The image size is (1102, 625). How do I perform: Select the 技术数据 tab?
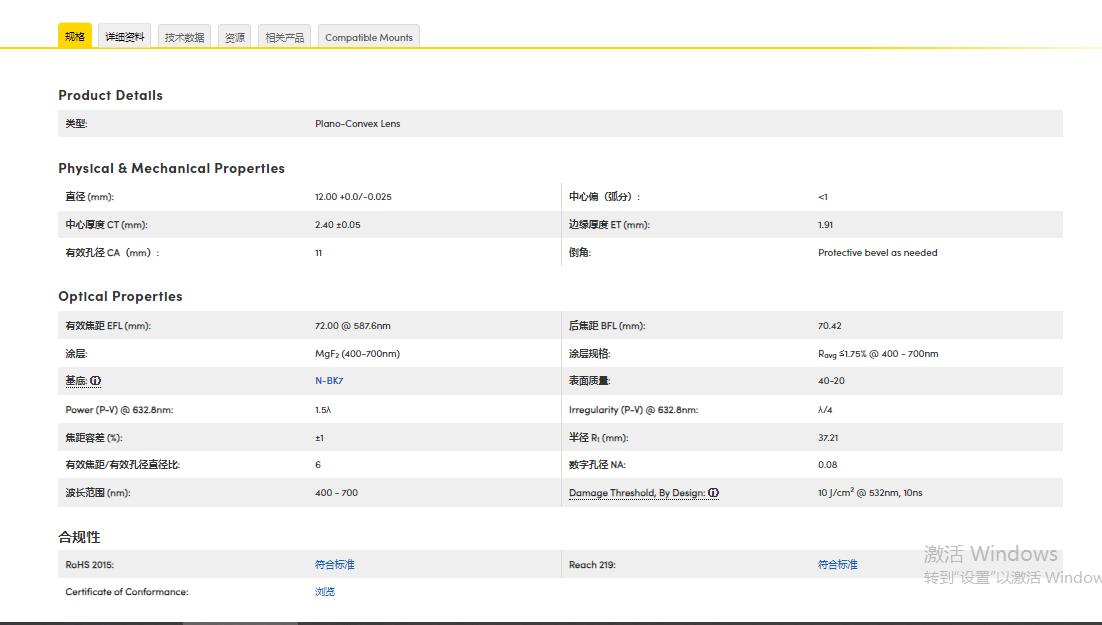(185, 37)
